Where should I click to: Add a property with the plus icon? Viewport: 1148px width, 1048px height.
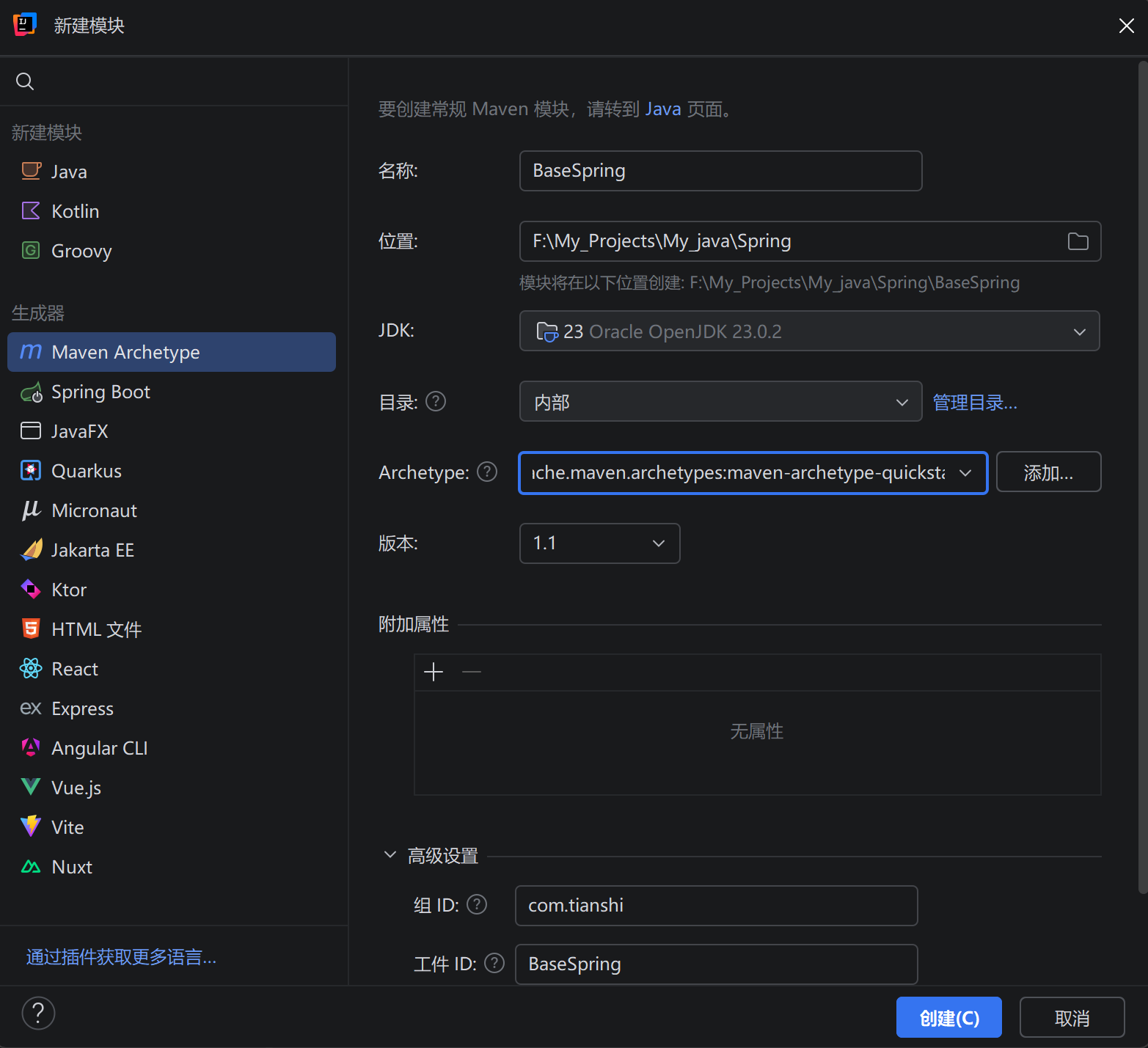[434, 672]
